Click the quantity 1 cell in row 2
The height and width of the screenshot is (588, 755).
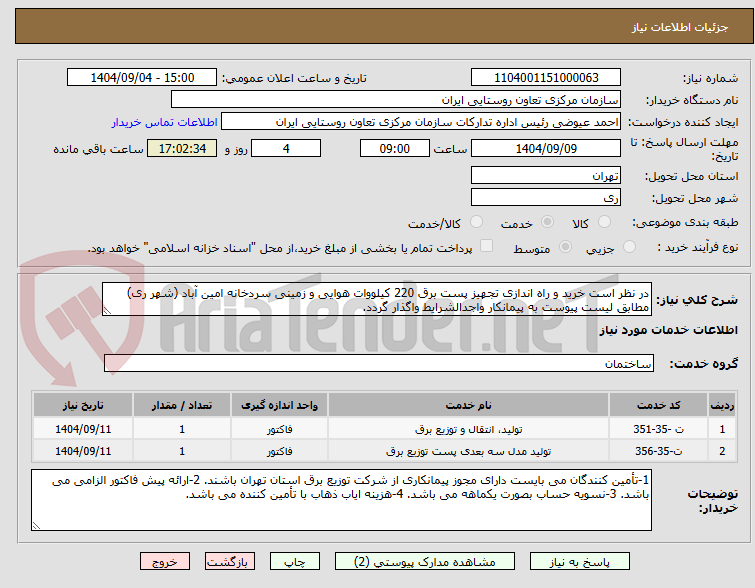(x=182, y=451)
